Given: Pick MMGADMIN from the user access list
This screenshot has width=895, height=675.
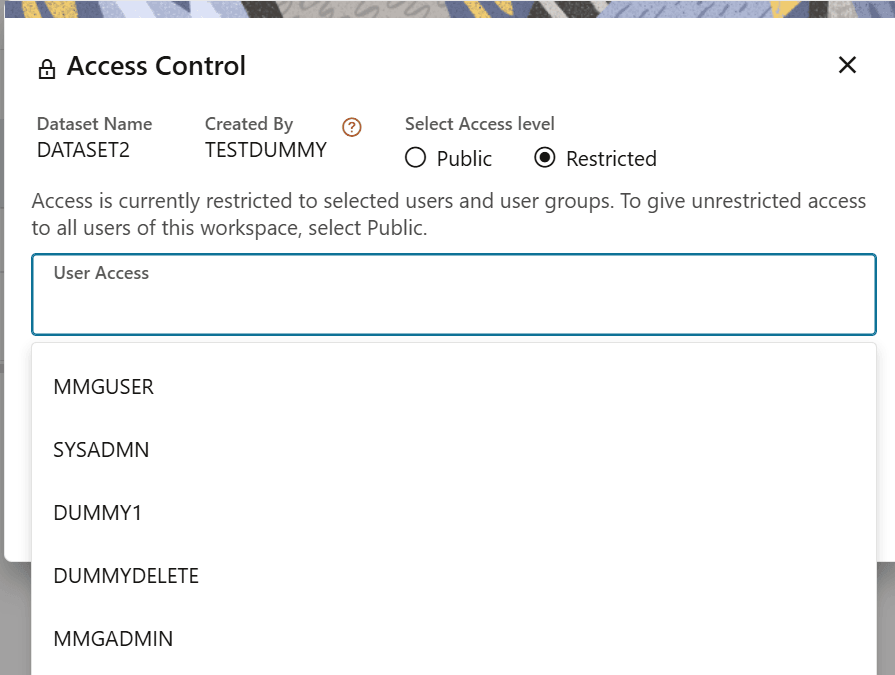Looking at the screenshot, I should [113, 638].
